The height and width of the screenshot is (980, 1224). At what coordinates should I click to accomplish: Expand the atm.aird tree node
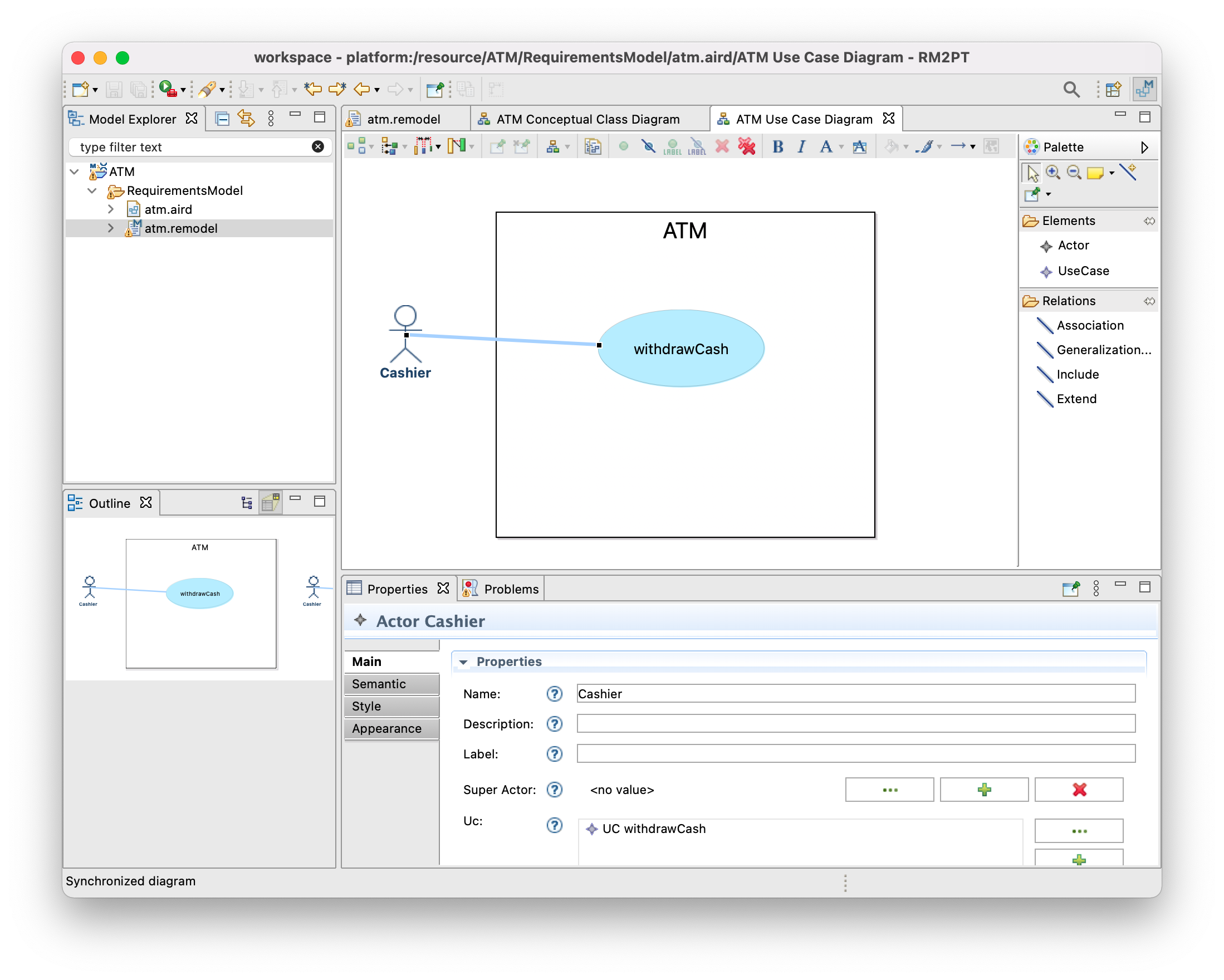[111, 209]
